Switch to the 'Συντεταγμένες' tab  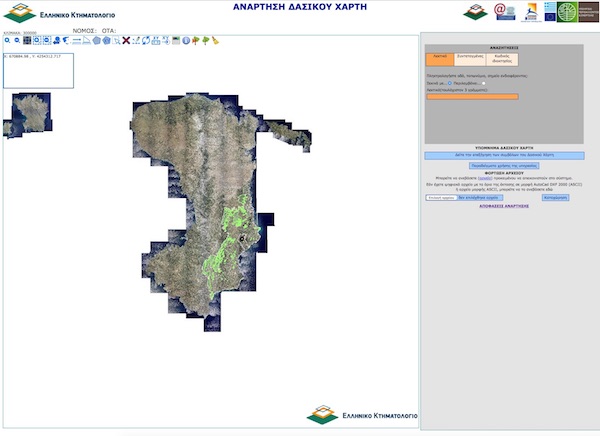470,59
